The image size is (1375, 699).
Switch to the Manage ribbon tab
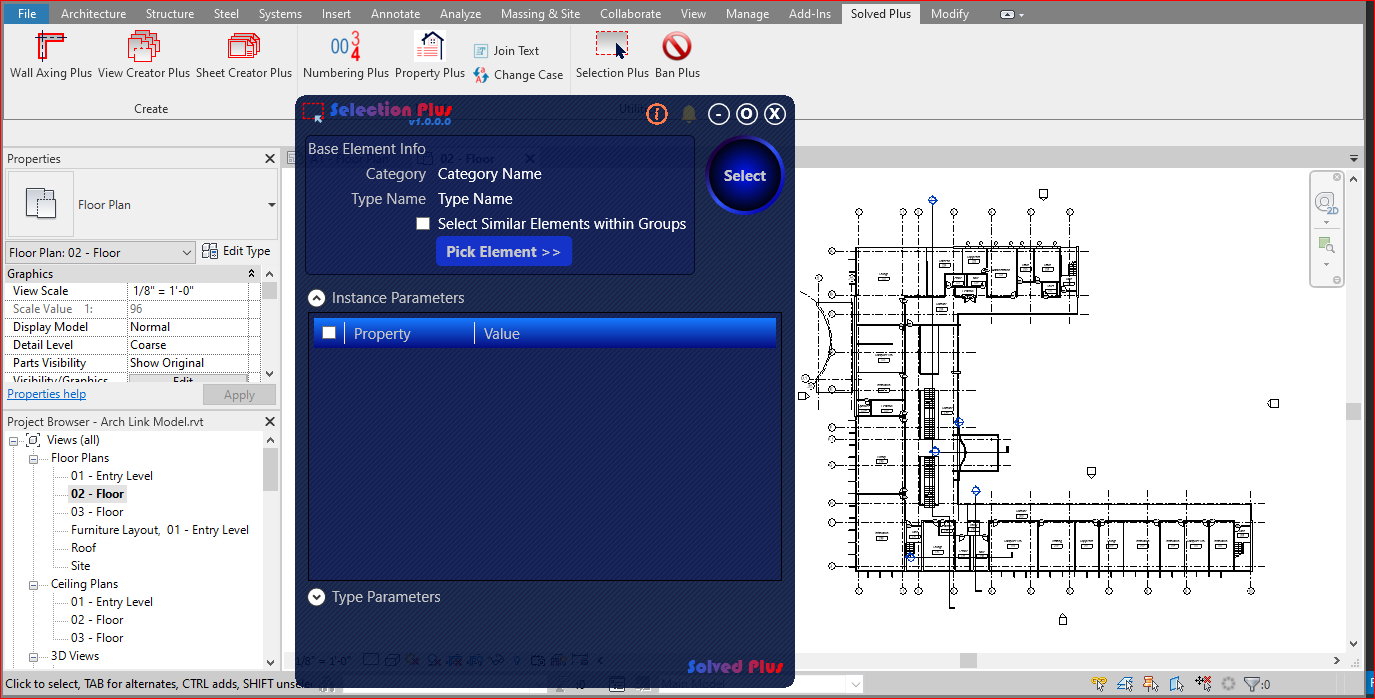click(x=747, y=14)
